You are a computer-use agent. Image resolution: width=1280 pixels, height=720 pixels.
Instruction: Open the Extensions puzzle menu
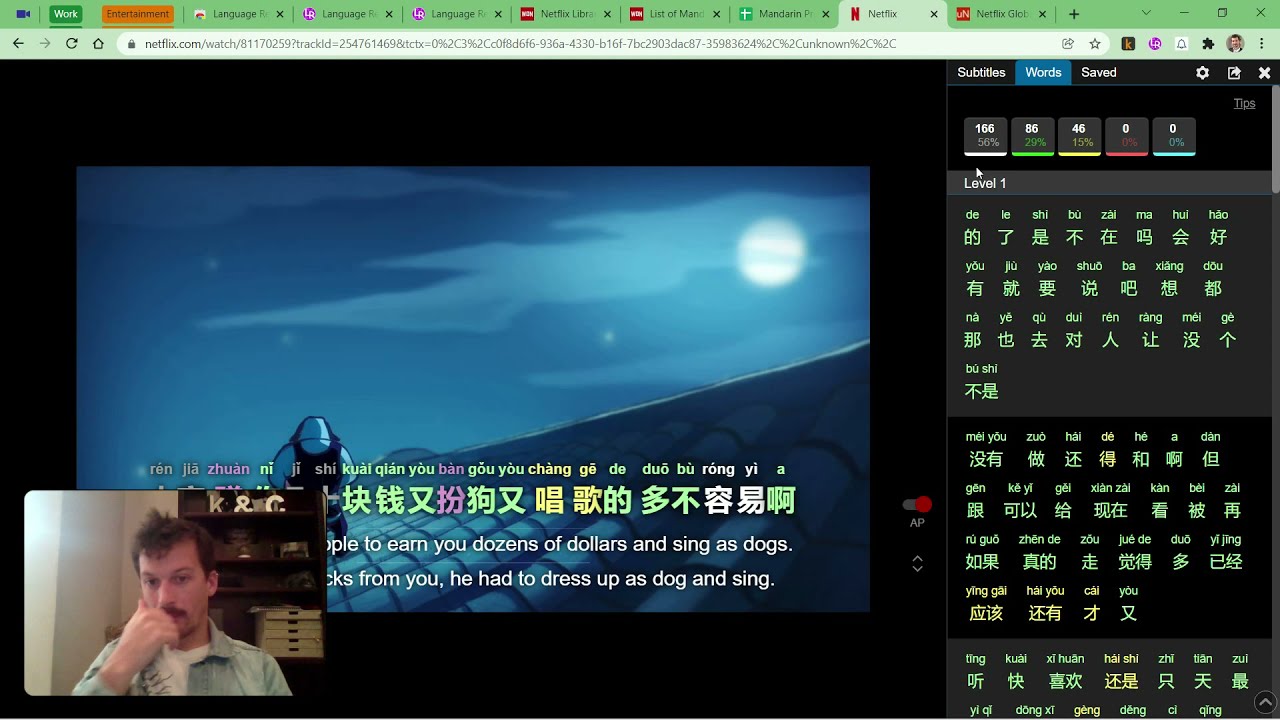[x=1208, y=44]
